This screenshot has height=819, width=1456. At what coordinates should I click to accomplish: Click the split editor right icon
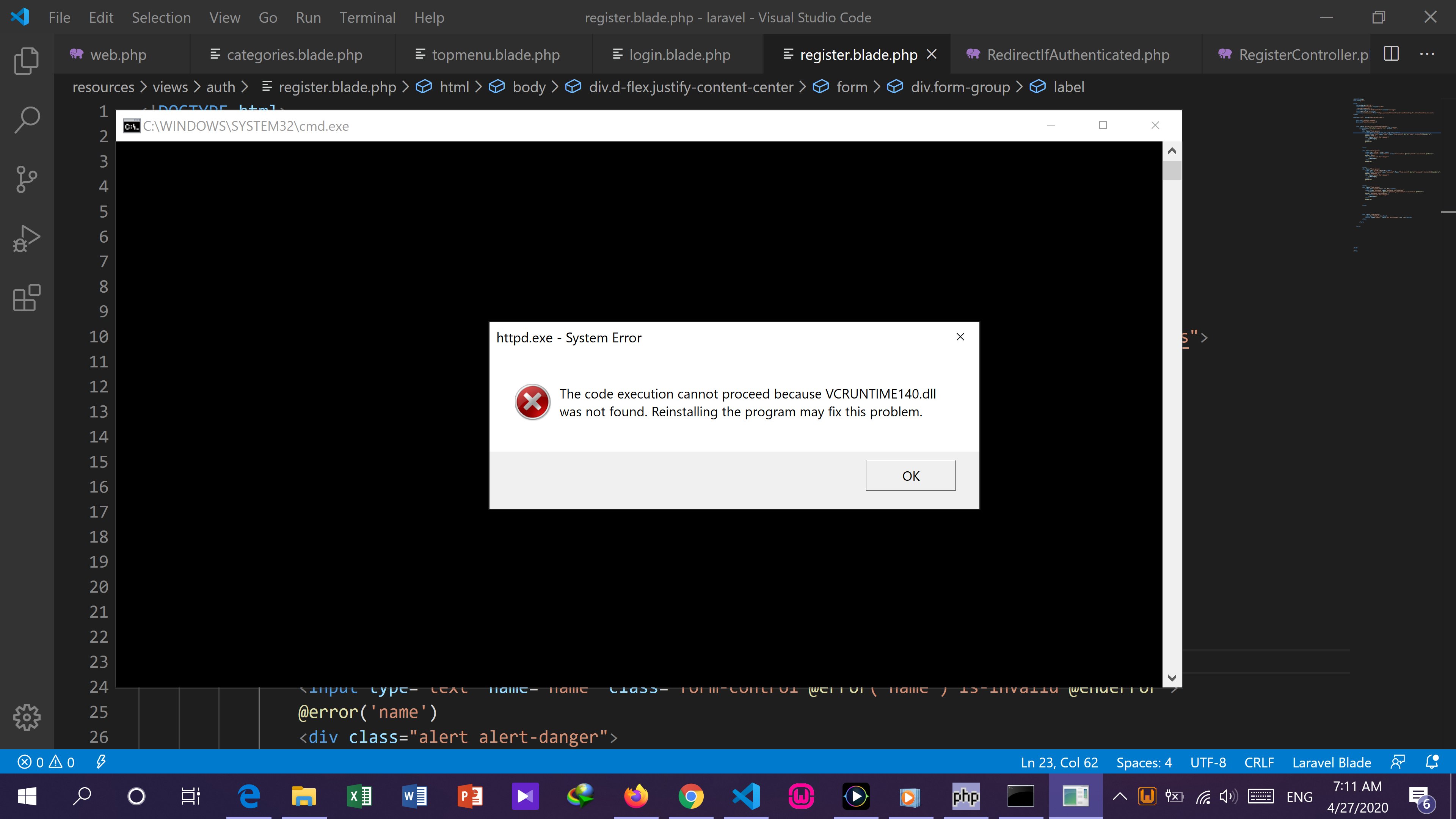pyautogui.click(x=1391, y=54)
